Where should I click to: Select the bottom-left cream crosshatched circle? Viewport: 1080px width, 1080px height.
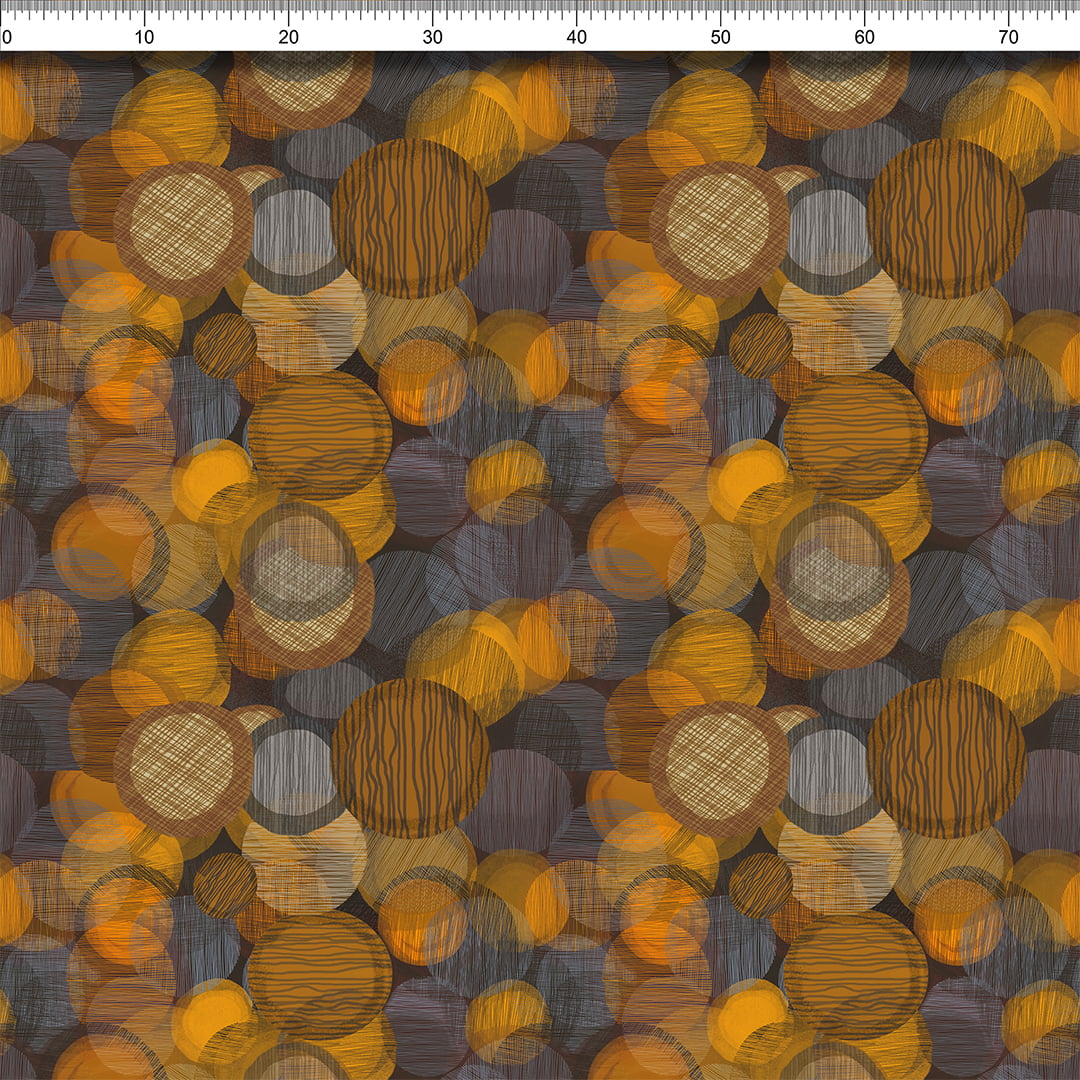point(182,768)
